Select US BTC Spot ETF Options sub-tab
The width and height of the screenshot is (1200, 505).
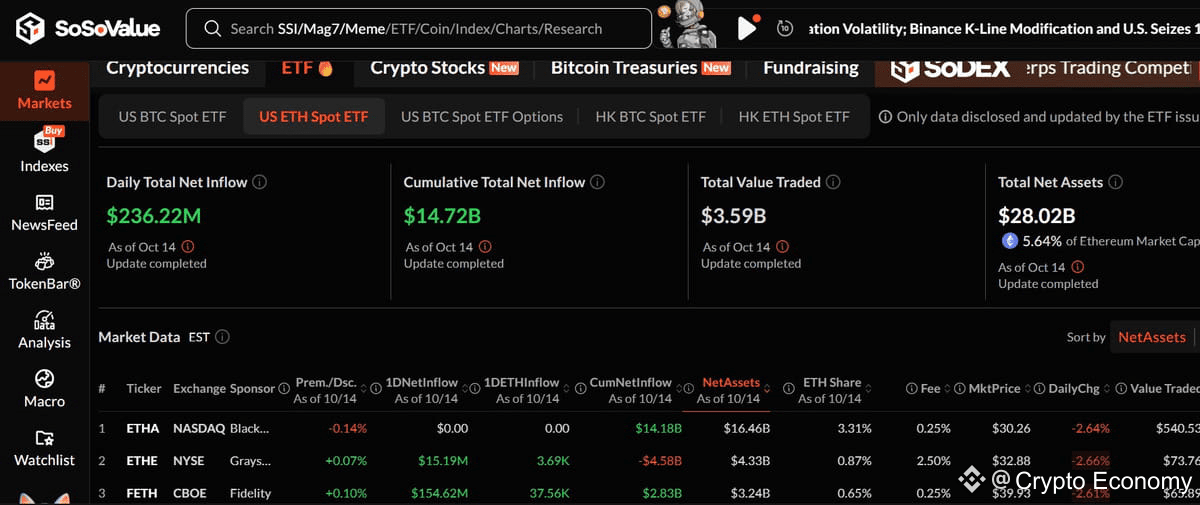pyautogui.click(x=482, y=117)
